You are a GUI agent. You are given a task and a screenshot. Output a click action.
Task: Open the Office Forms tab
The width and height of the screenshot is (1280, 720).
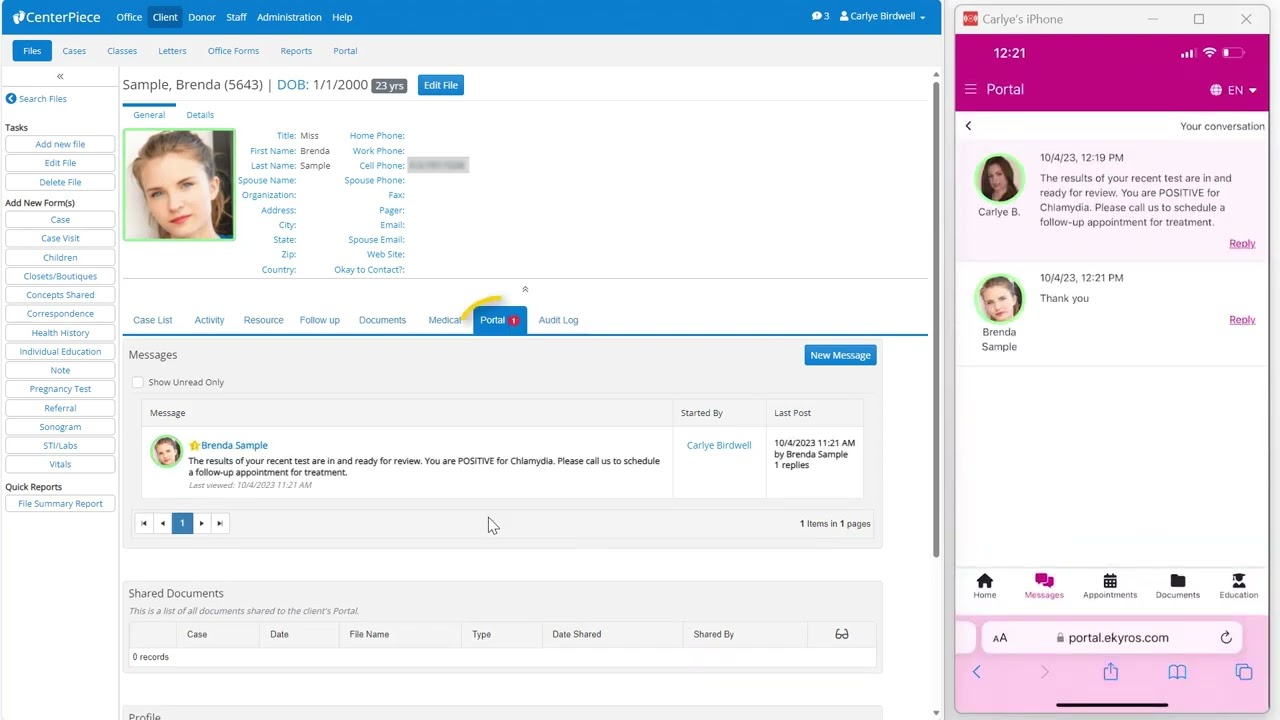click(x=233, y=51)
